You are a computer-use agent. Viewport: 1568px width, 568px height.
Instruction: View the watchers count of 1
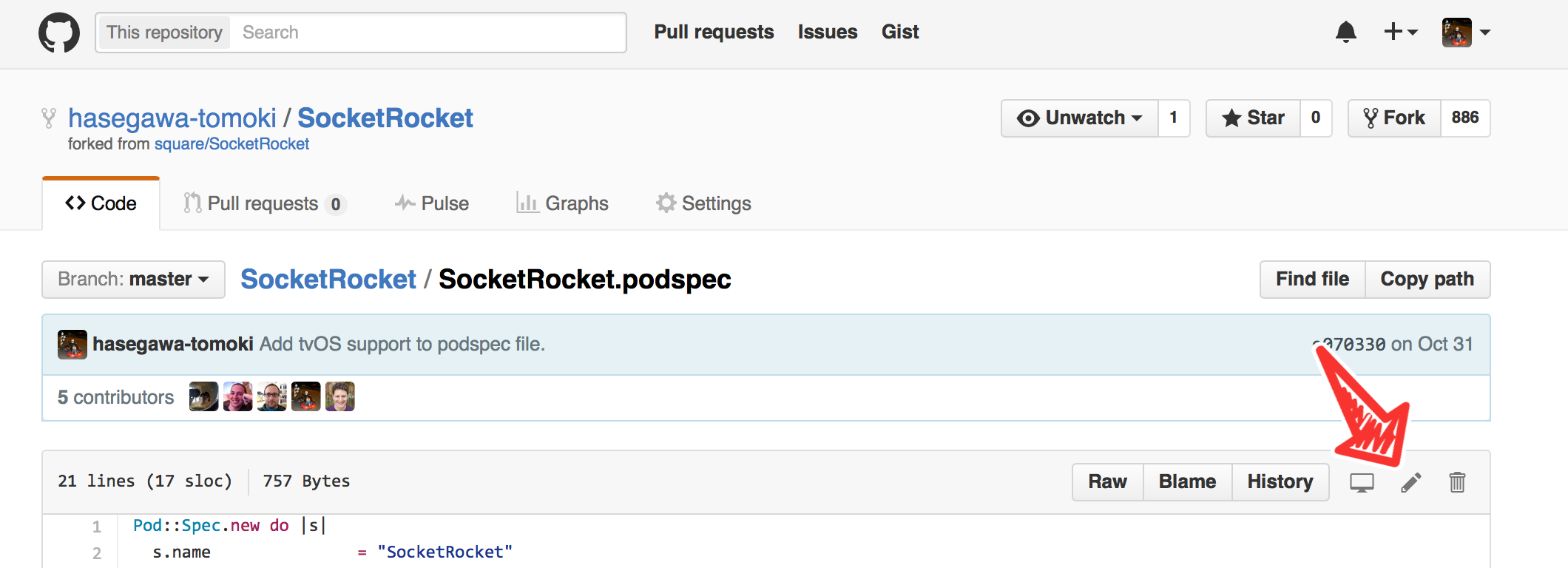click(1174, 118)
